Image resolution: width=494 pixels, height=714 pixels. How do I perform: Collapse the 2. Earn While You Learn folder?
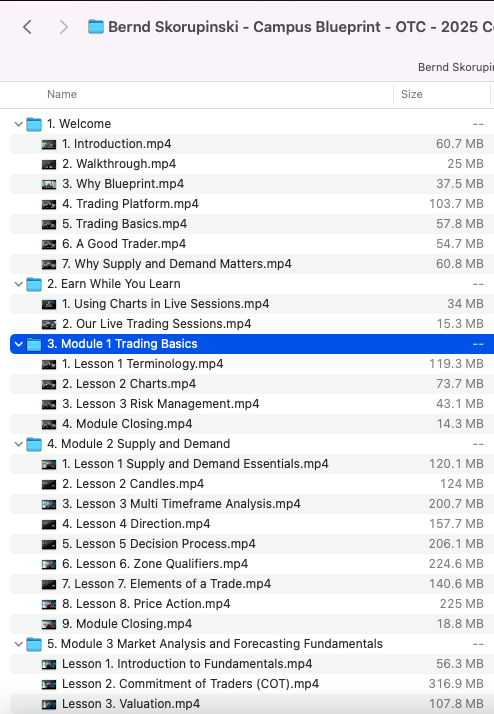(18, 284)
